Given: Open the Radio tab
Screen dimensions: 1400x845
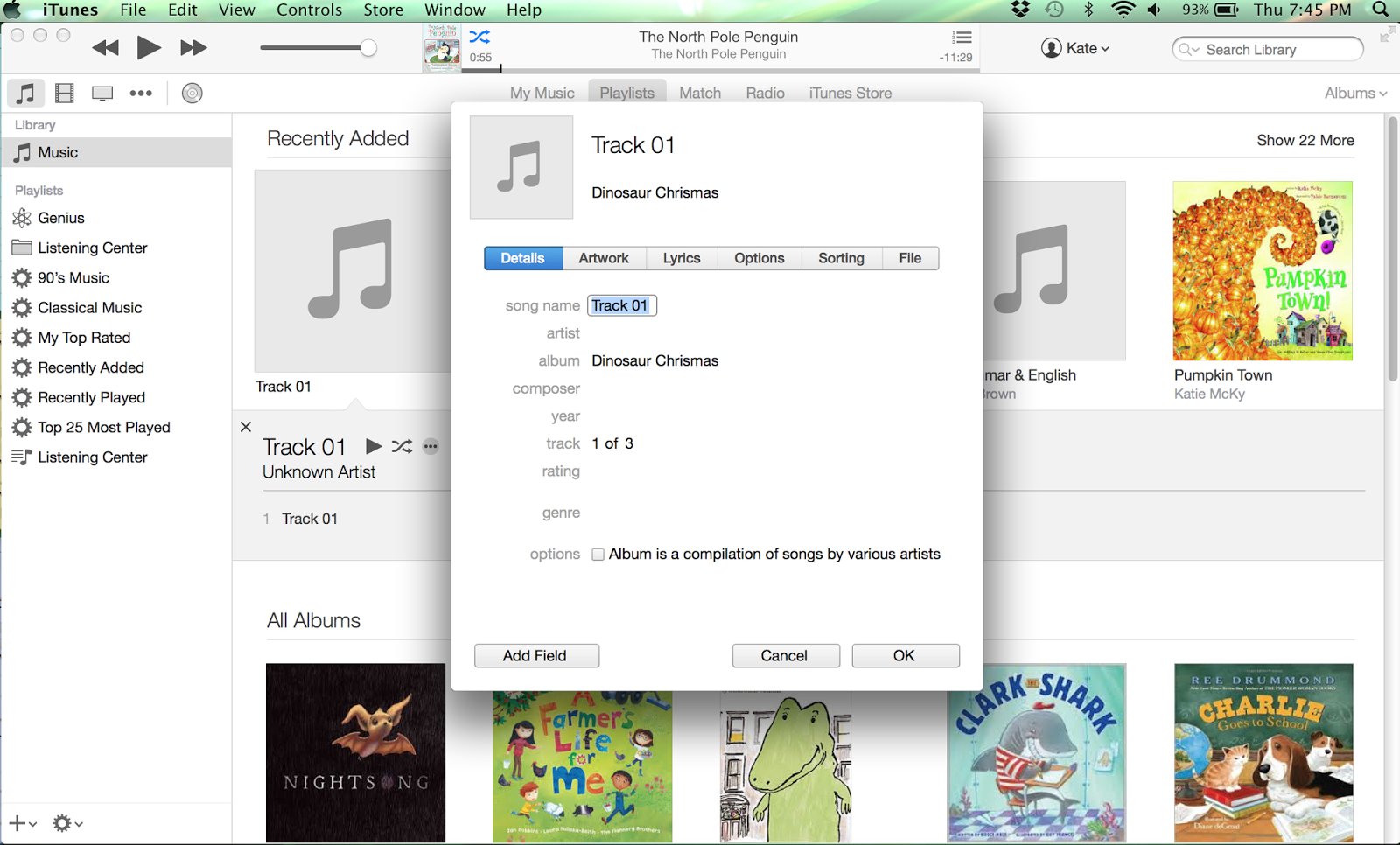Looking at the screenshot, I should (x=765, y=93).
